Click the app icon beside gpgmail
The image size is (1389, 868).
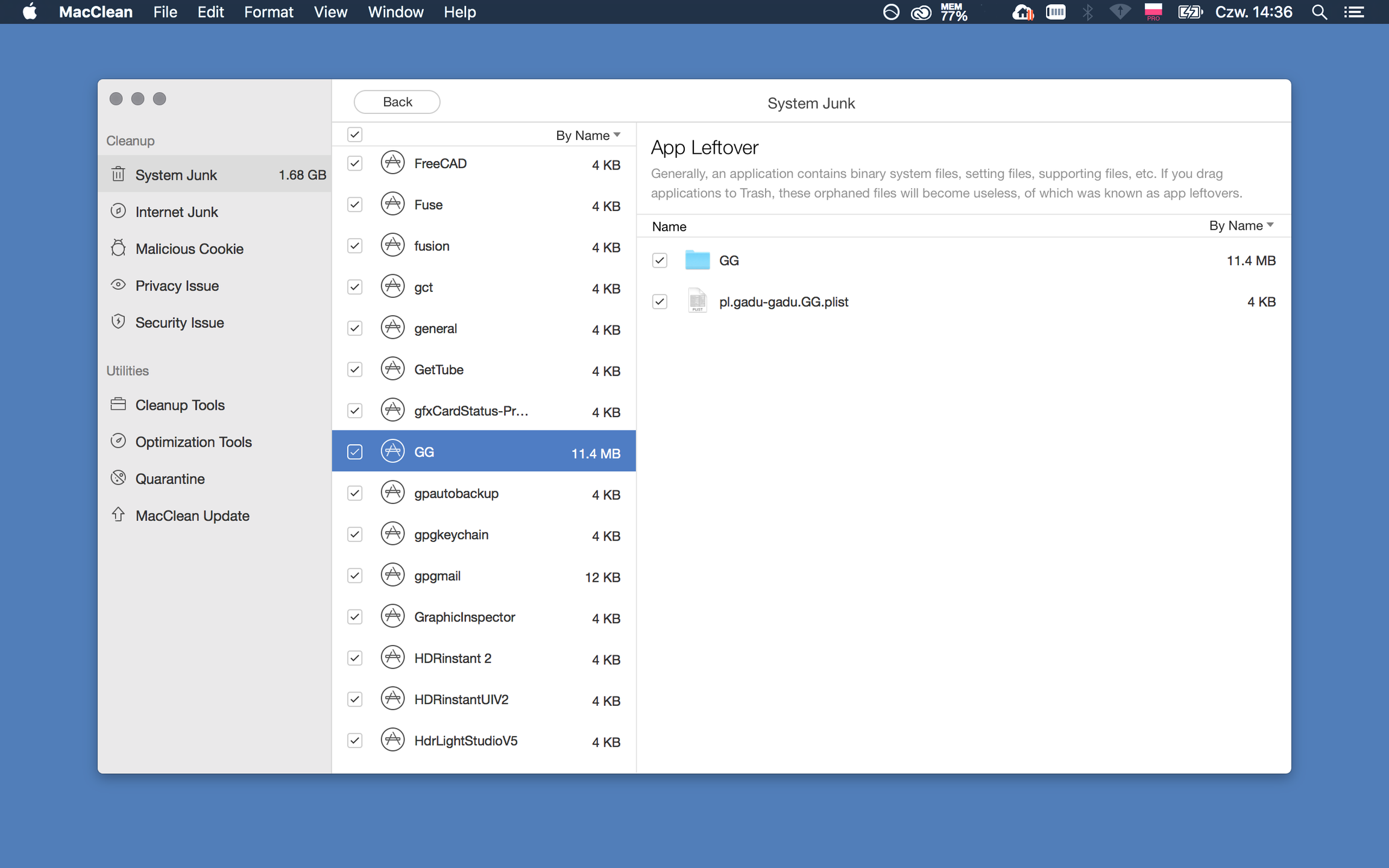pyautogui.click(x=392, y=575)
